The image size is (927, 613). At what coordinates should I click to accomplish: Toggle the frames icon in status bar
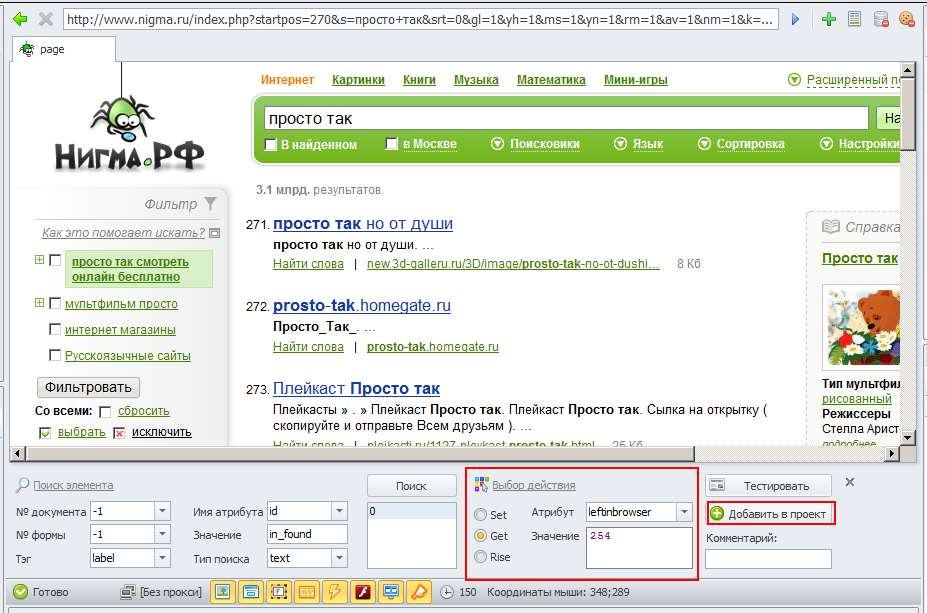coord(278,592)
